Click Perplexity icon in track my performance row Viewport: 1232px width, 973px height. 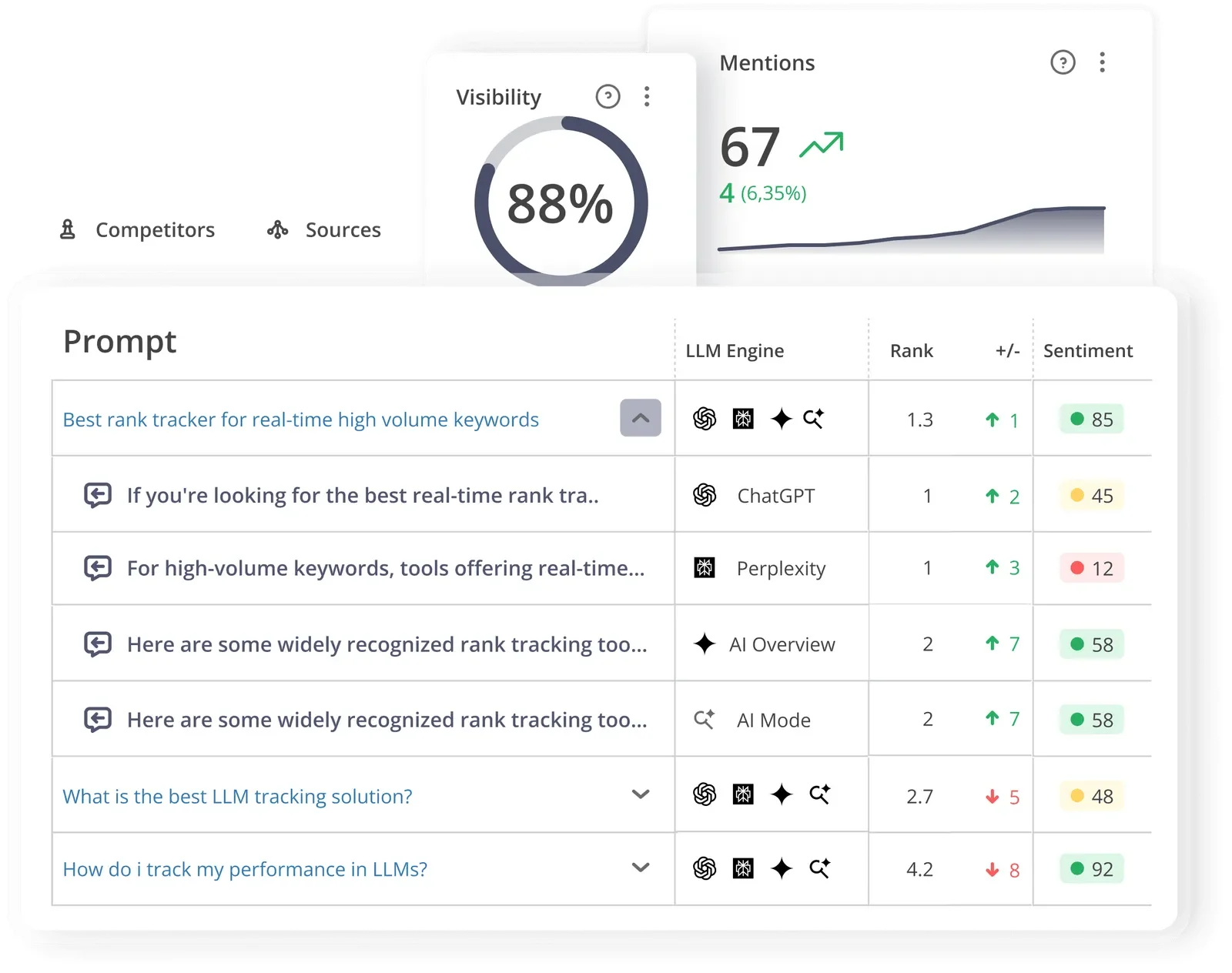coord(743,868)
